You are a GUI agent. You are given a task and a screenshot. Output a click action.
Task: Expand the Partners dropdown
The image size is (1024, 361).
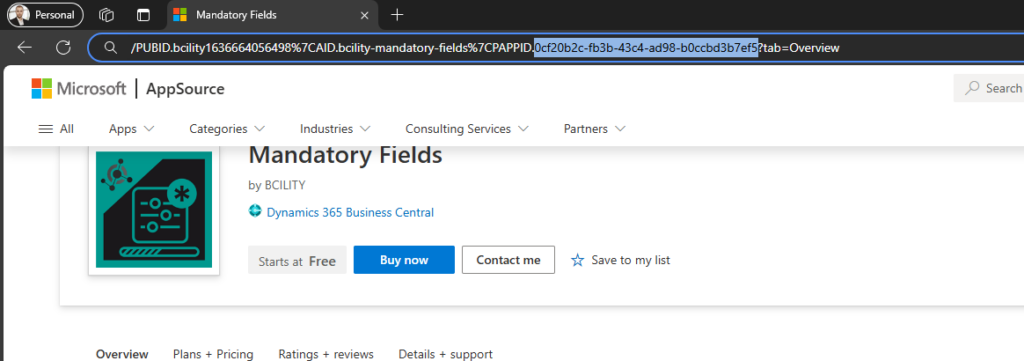[x=594, y=129]
